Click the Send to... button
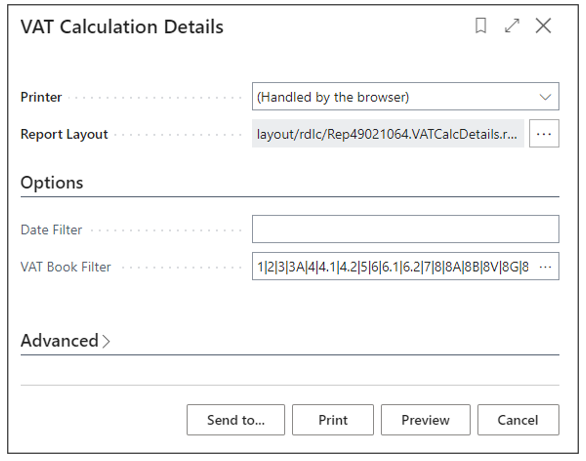Screen dimensions: 586x461 pos(236,420)
